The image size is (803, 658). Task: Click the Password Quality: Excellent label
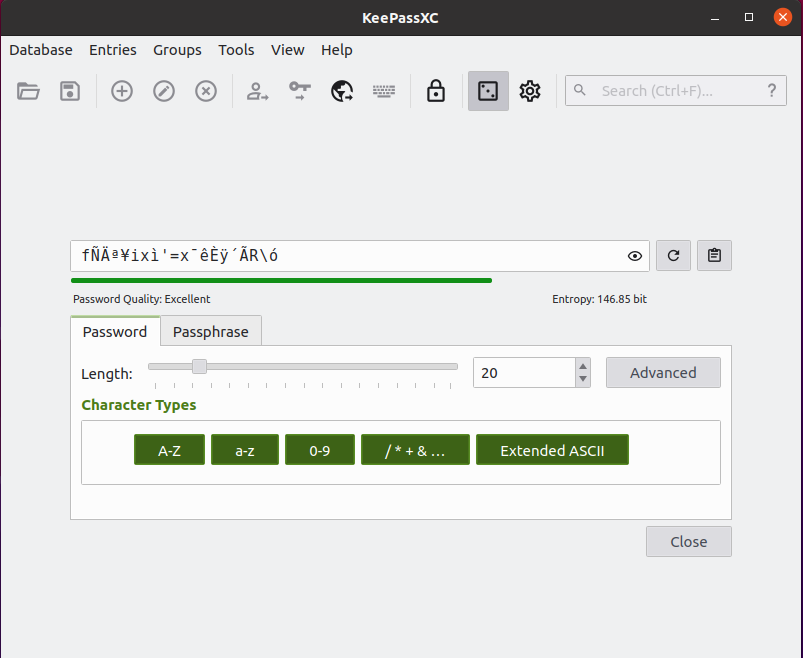(x=141, y=299)
